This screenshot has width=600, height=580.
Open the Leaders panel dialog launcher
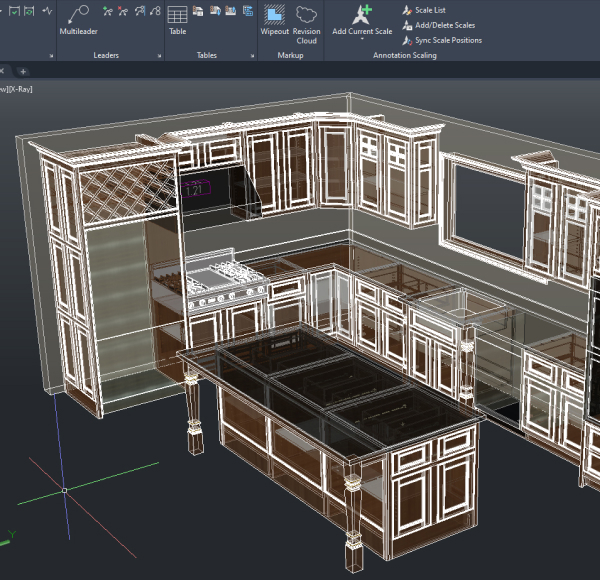pos(159,56)
